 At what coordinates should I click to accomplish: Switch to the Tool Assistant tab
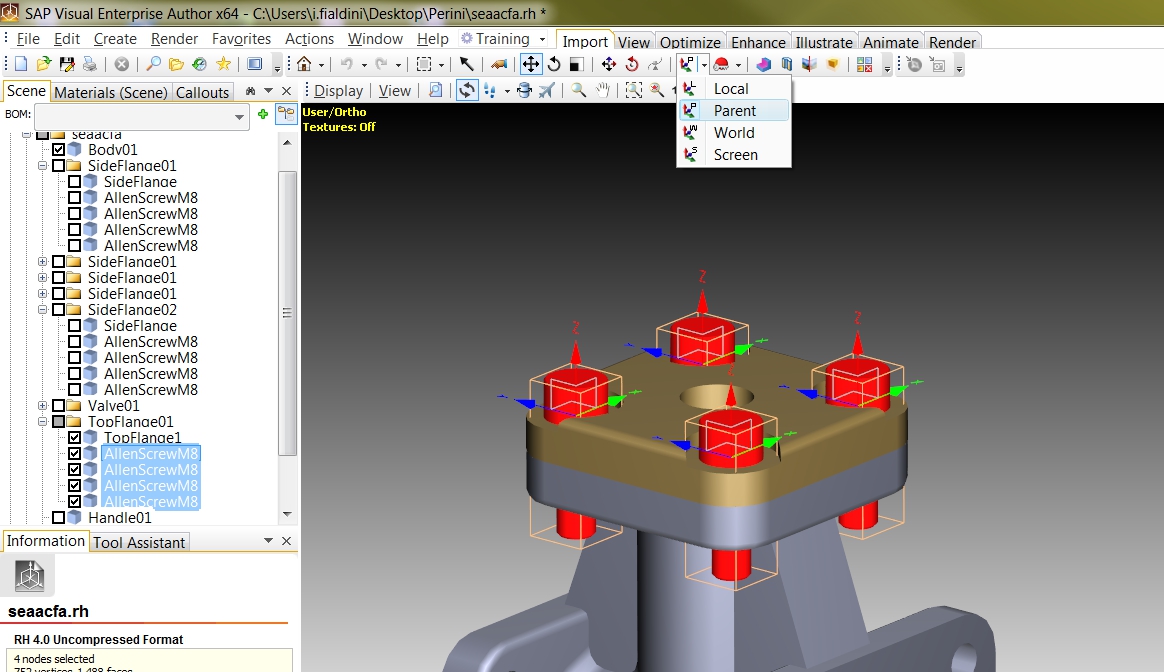(x=139, y=542)
